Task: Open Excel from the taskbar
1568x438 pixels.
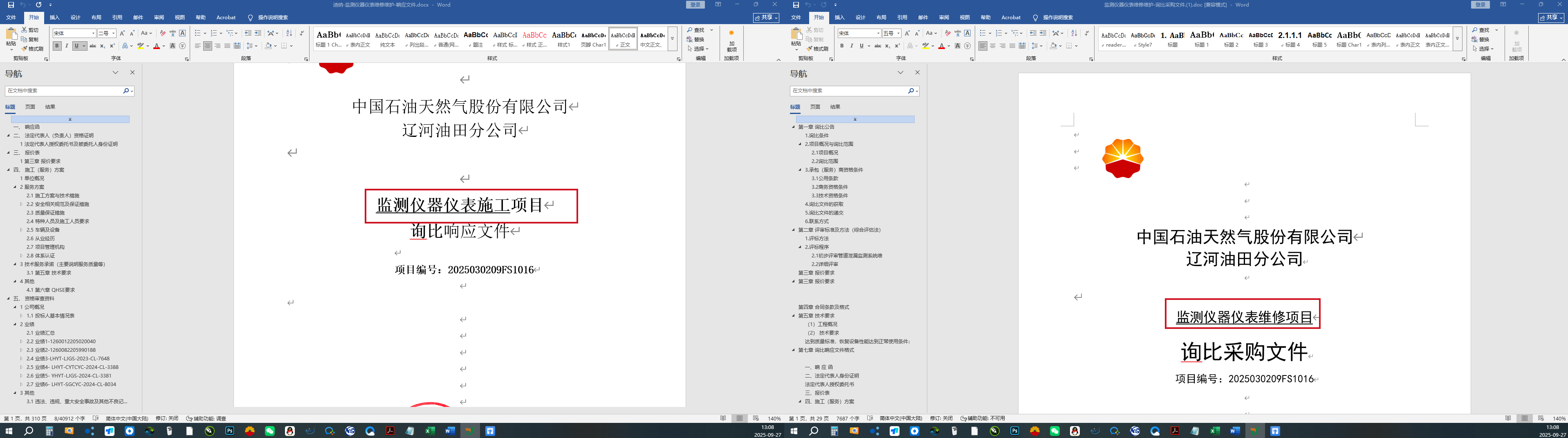Action: coord(430,431)
